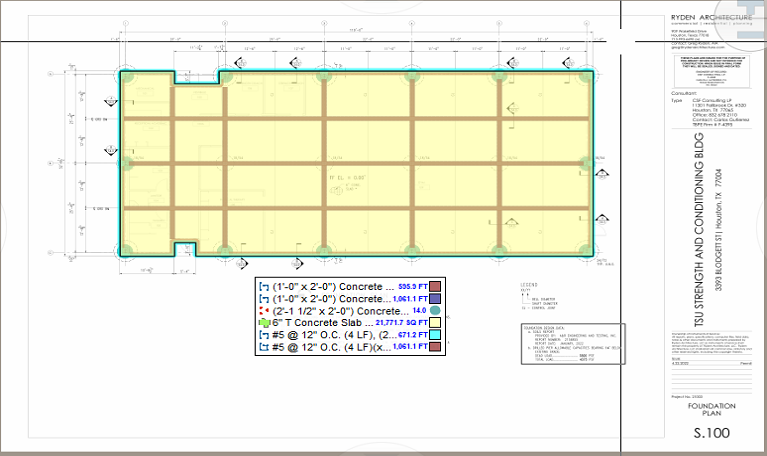The width and height of the screenshot is (767, 456).
Task: Click the 1,061.1 FT value on the bottom legend row
Action: (410, 346)
